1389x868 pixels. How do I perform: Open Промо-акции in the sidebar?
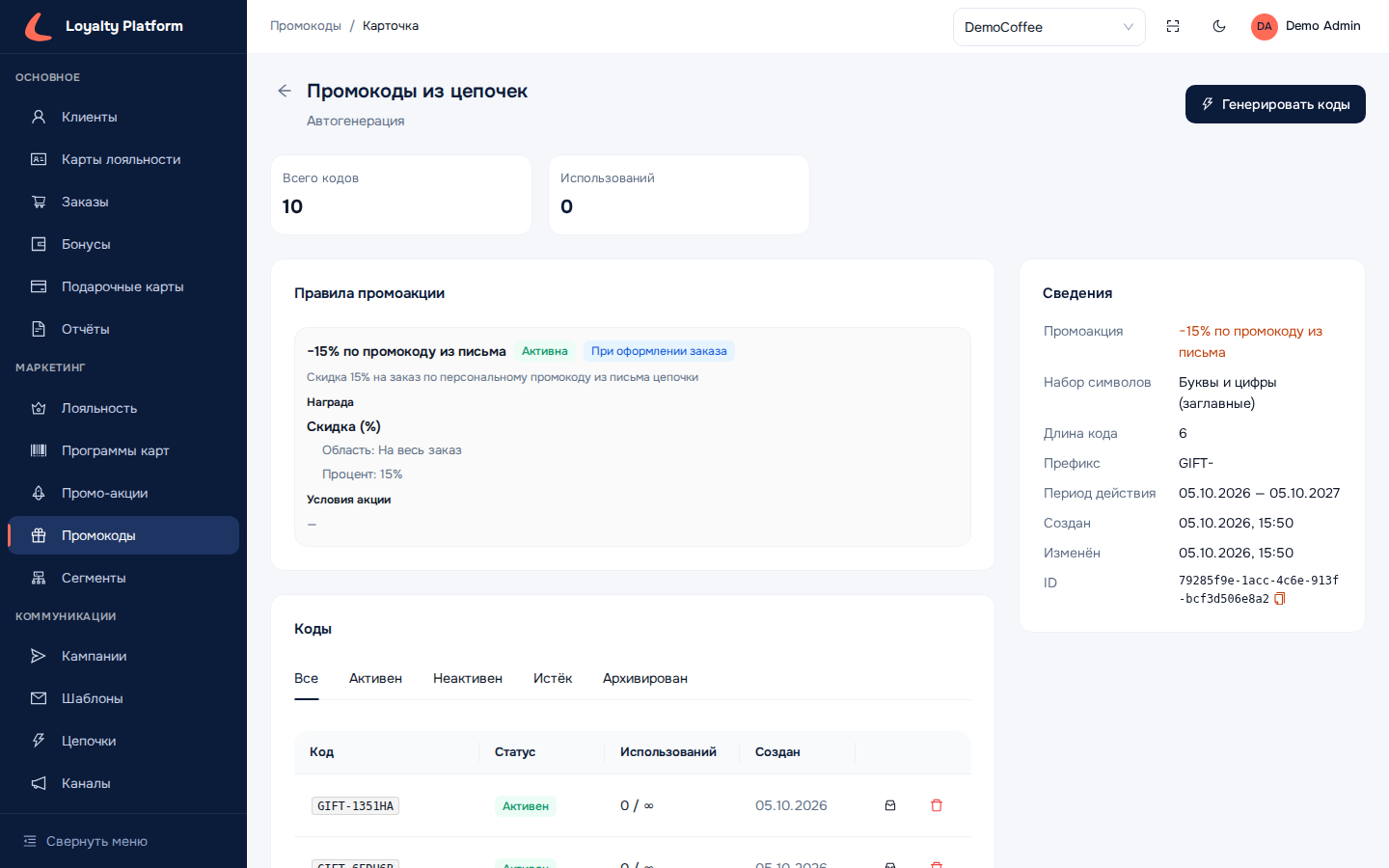pos(123,493)
